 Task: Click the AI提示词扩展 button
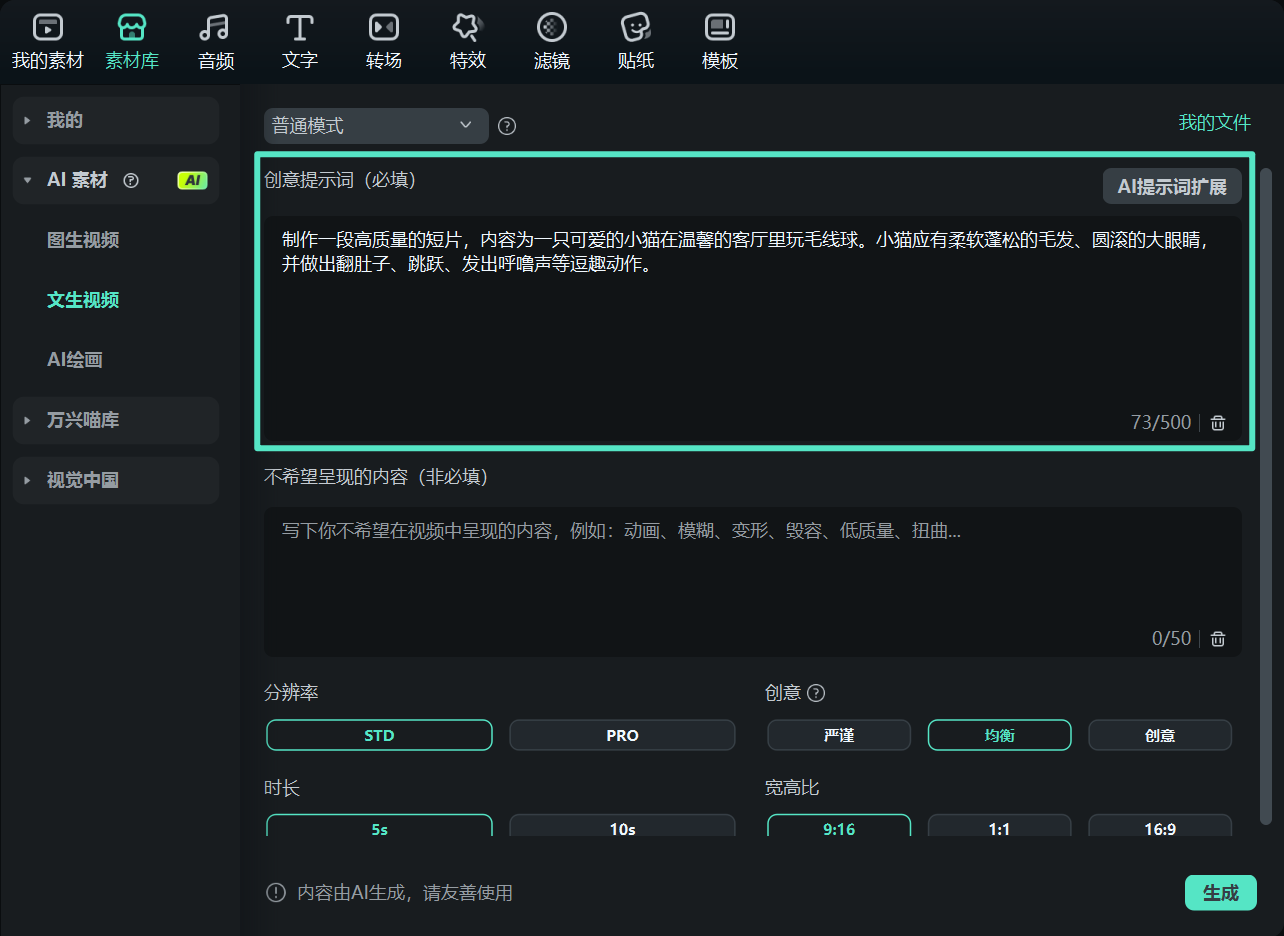pos(1171,186)
